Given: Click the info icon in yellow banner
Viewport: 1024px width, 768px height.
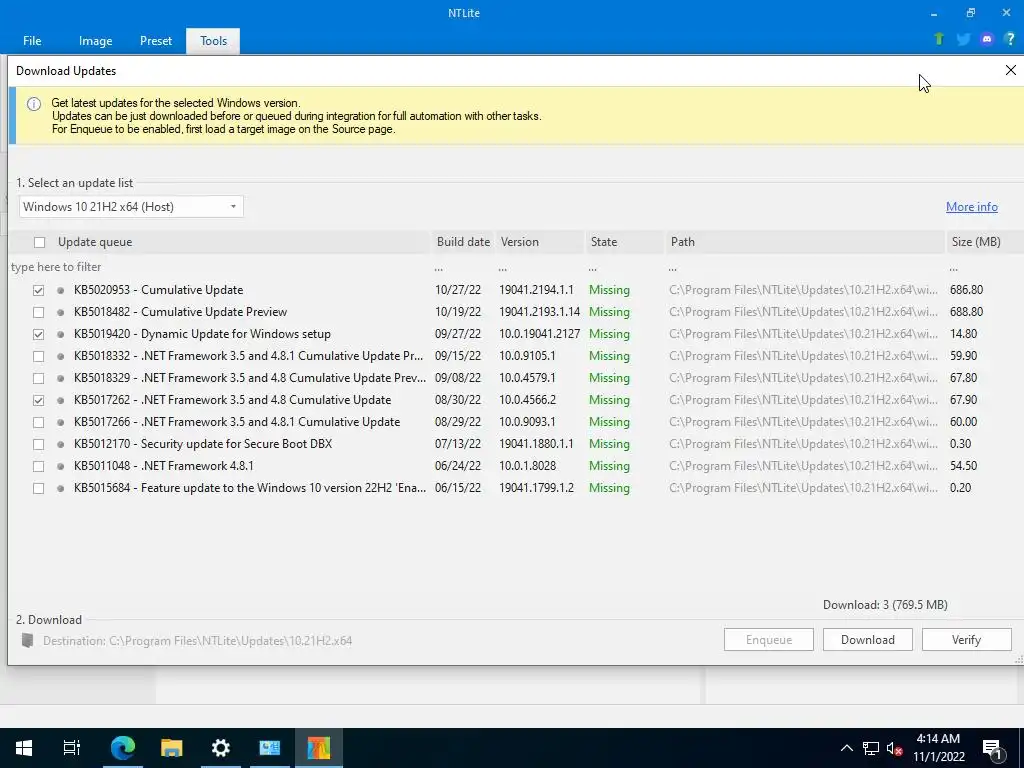Looking at the screenshot, I should (x=34, y=104).
